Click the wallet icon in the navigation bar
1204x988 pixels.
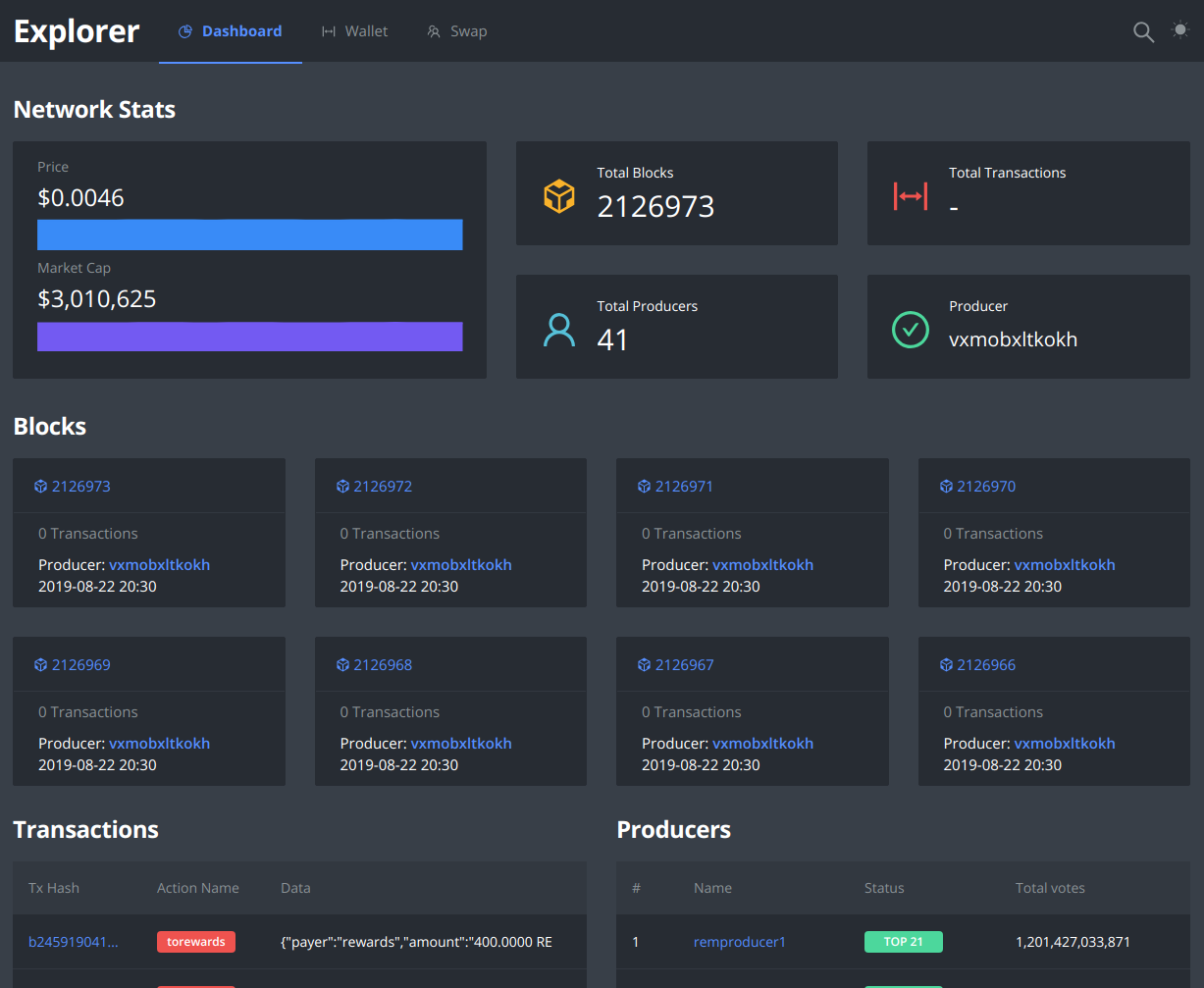tap(327, 30)
